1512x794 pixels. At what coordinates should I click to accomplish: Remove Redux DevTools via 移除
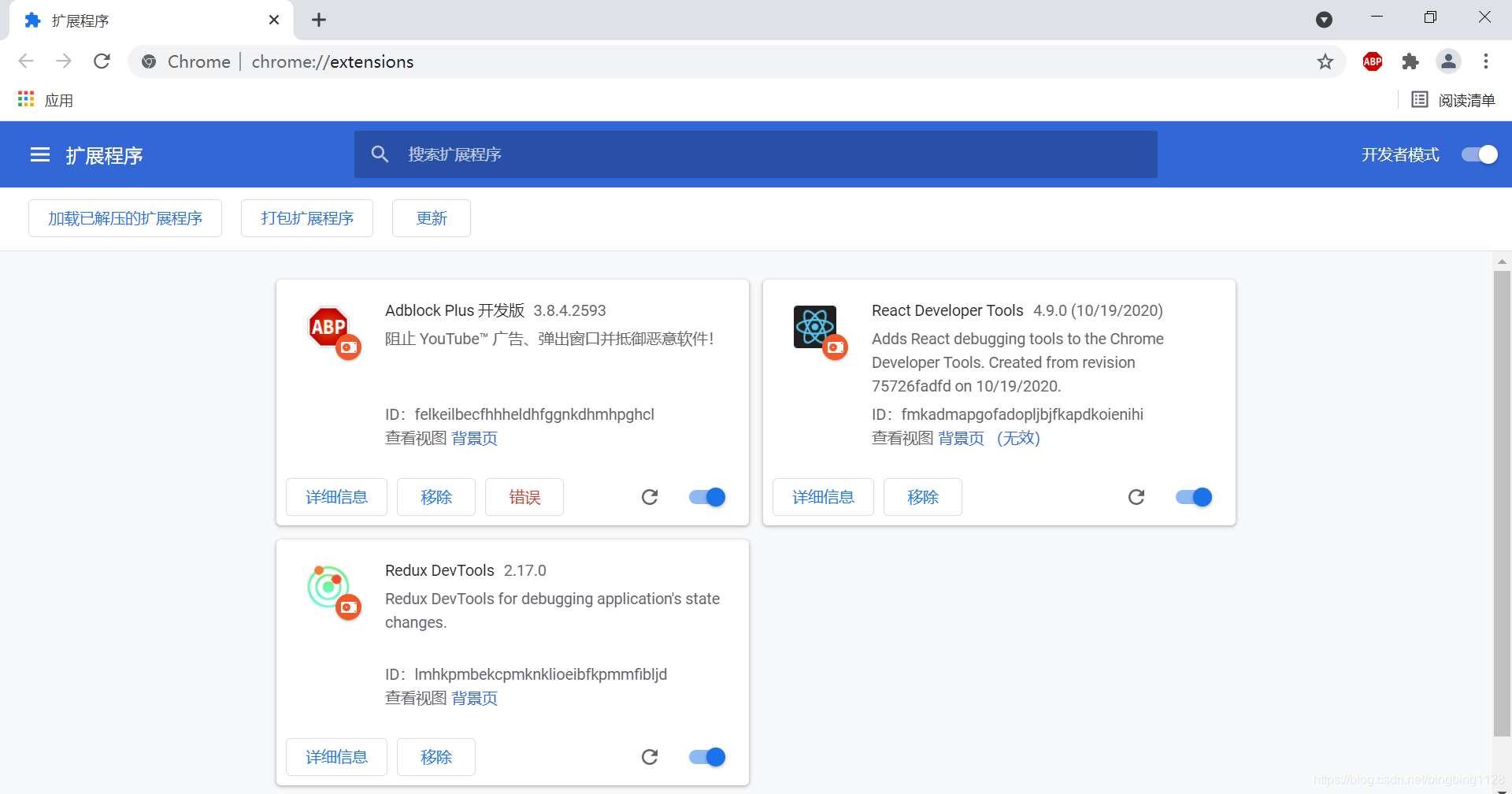tap(436, 757)
